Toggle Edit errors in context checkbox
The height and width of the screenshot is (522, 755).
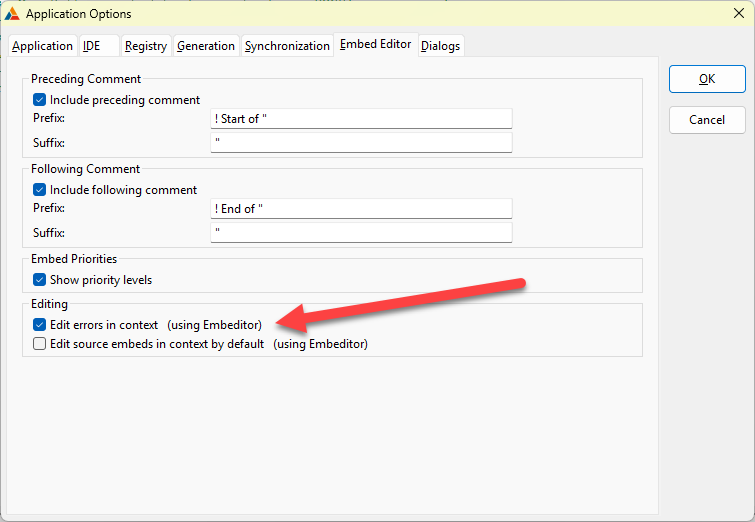pos(40,325)
